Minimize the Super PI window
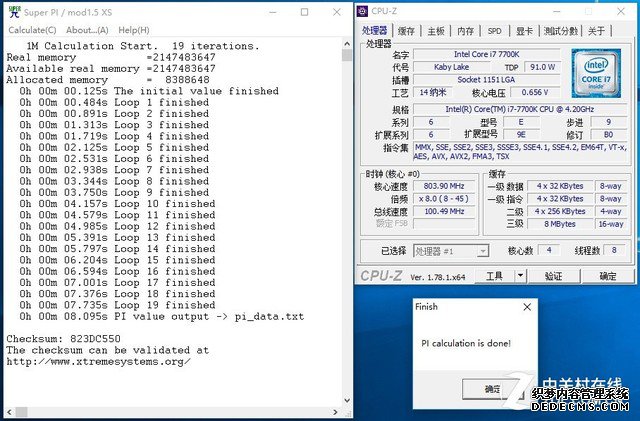 pyautogui.click(x=273, y=12)
